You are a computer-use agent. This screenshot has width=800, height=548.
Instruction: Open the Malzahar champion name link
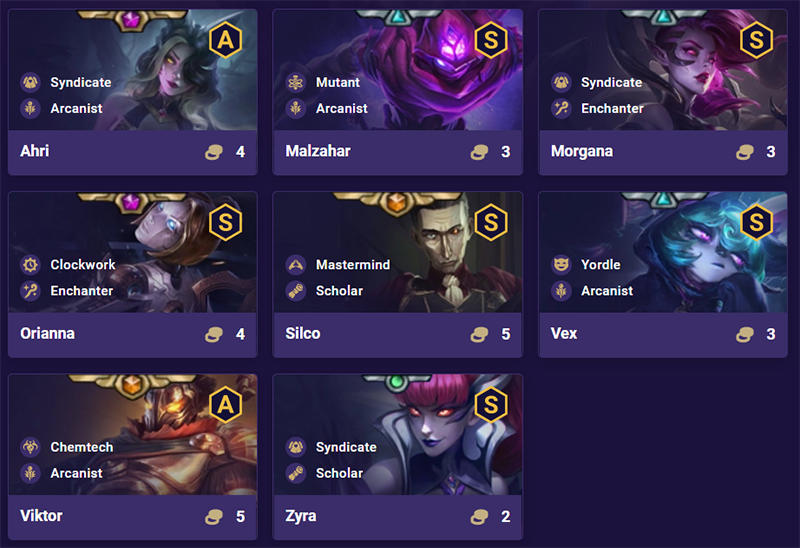coord(318,151)
